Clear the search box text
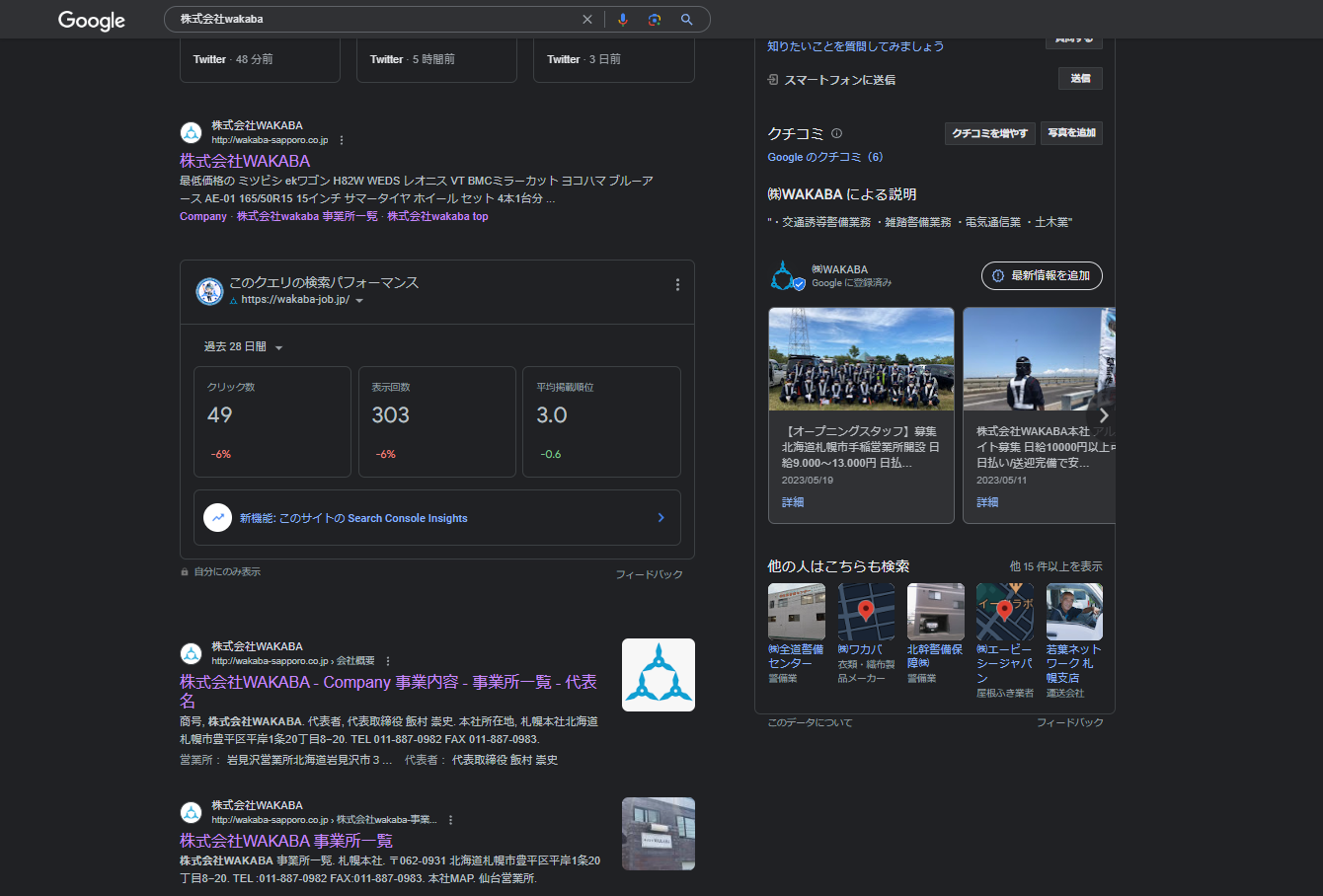This screenshot has width=1323, height=896. tap(587, 20)
